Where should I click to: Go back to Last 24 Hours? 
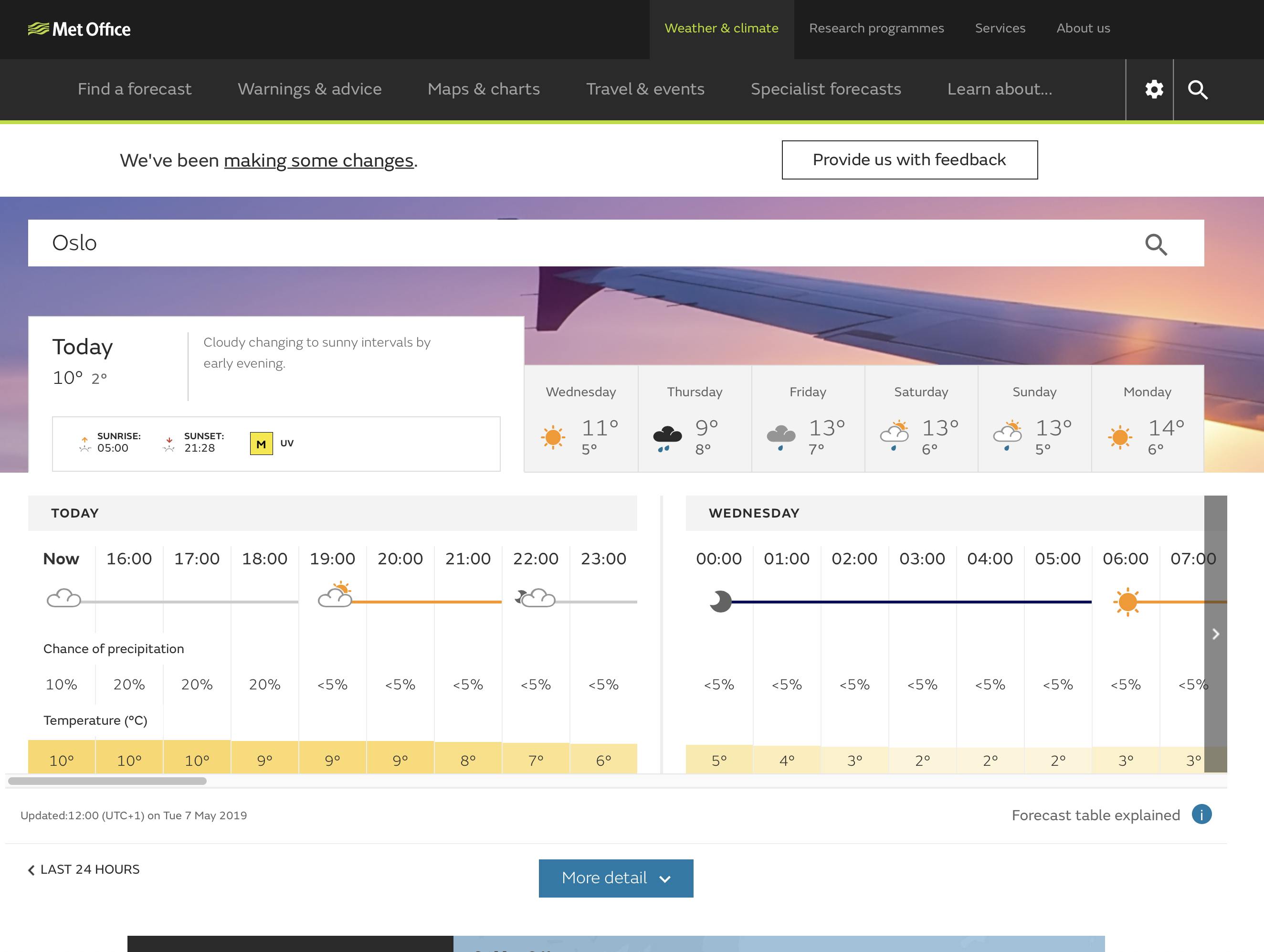pyautogui.click(x=84, y=869)
